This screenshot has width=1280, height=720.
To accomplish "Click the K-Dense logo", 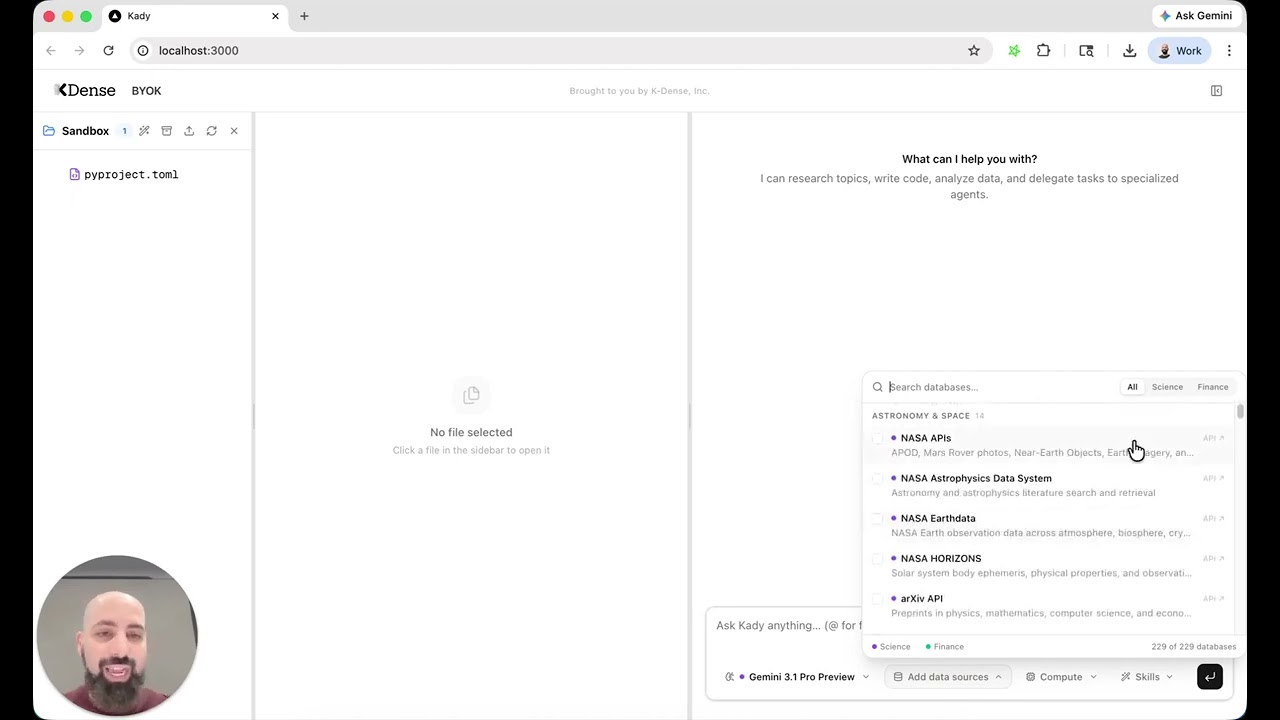I will pos(85,90).
